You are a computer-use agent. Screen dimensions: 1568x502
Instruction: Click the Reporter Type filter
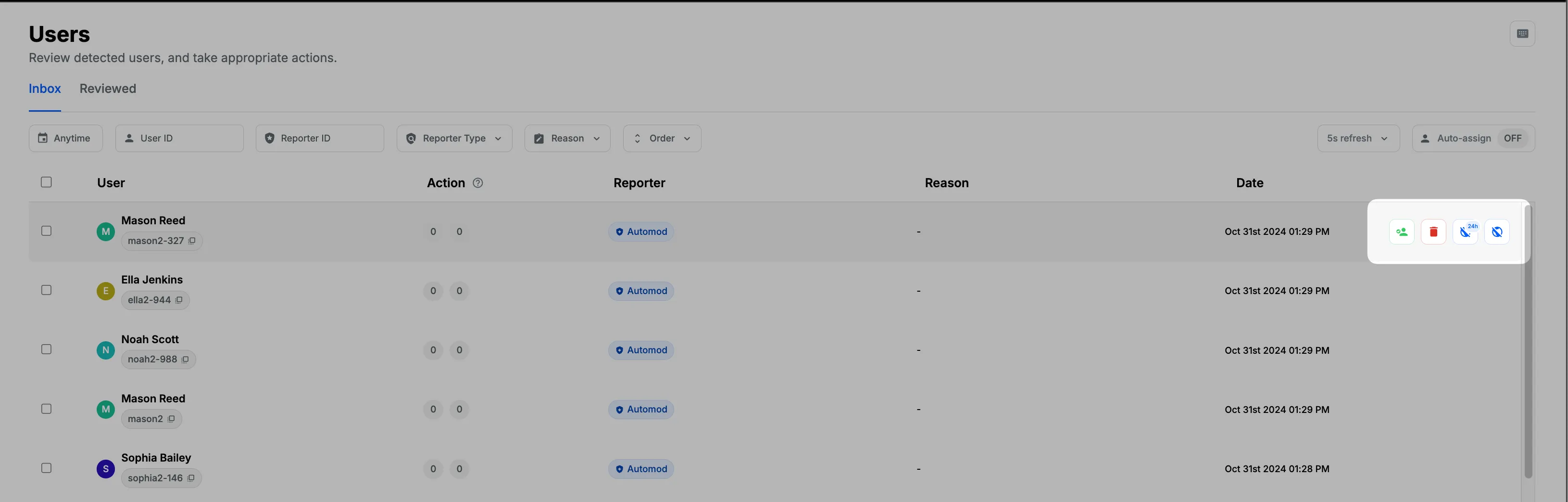[x=454, y=138]
